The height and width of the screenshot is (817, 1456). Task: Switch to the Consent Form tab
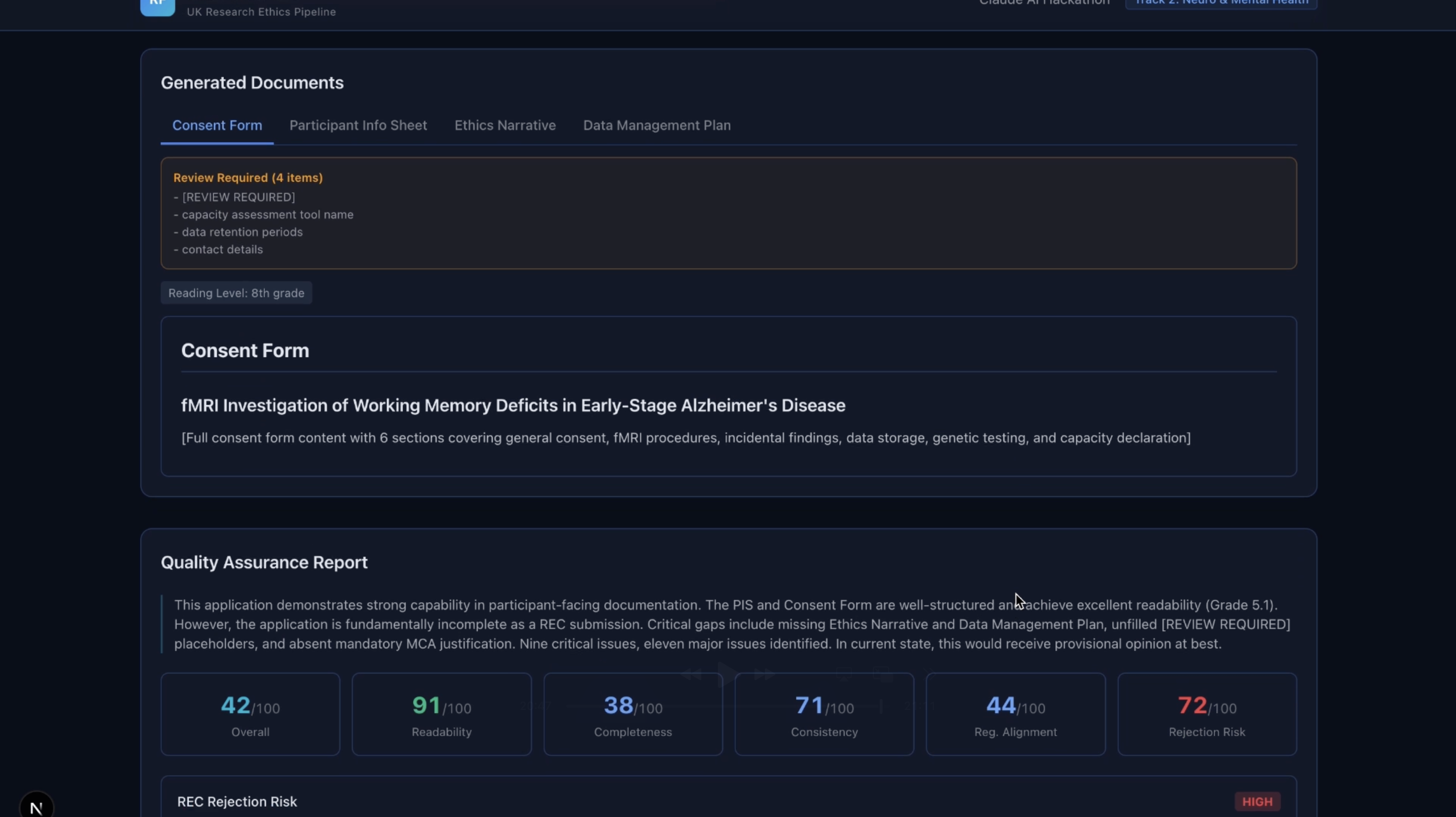point(217,126)
